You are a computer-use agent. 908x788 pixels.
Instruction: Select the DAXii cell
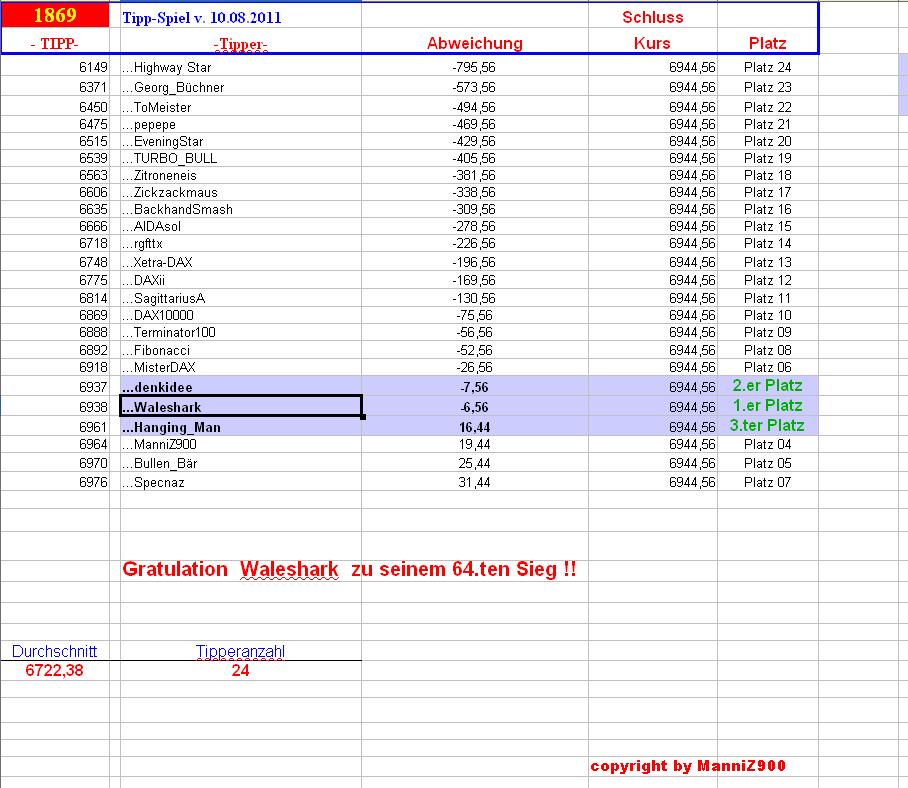pos(240,280)
